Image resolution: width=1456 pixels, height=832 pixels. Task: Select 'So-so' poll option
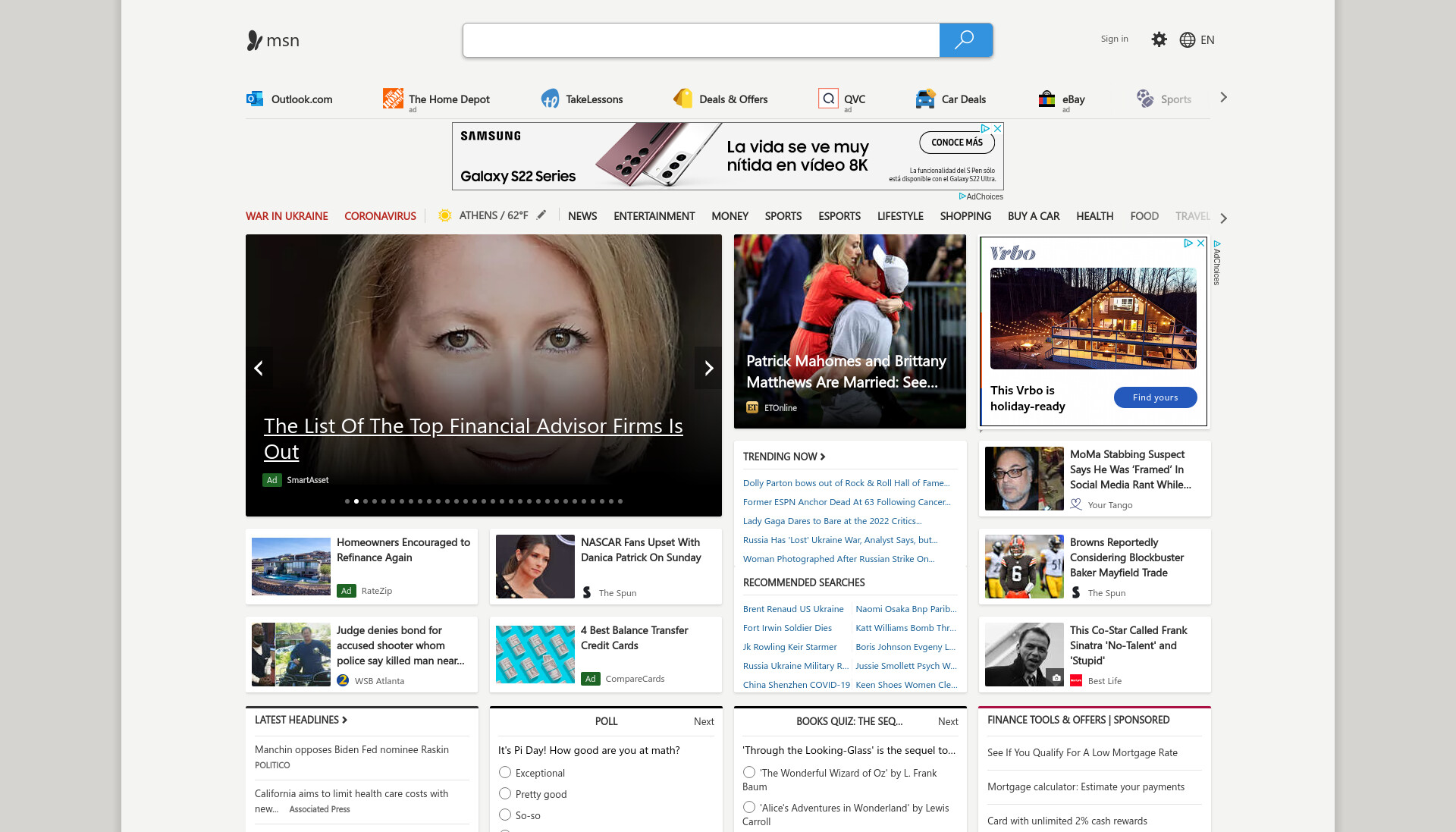click(505, 815)
